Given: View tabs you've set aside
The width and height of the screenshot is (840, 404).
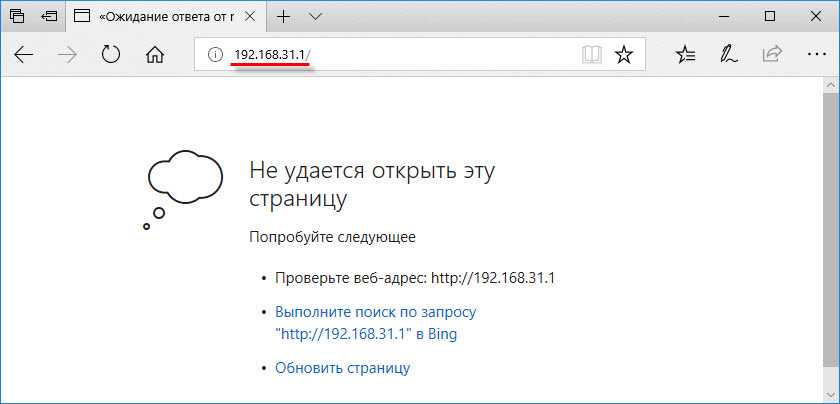Looking at the screenshot, I should tap(17, 17).
